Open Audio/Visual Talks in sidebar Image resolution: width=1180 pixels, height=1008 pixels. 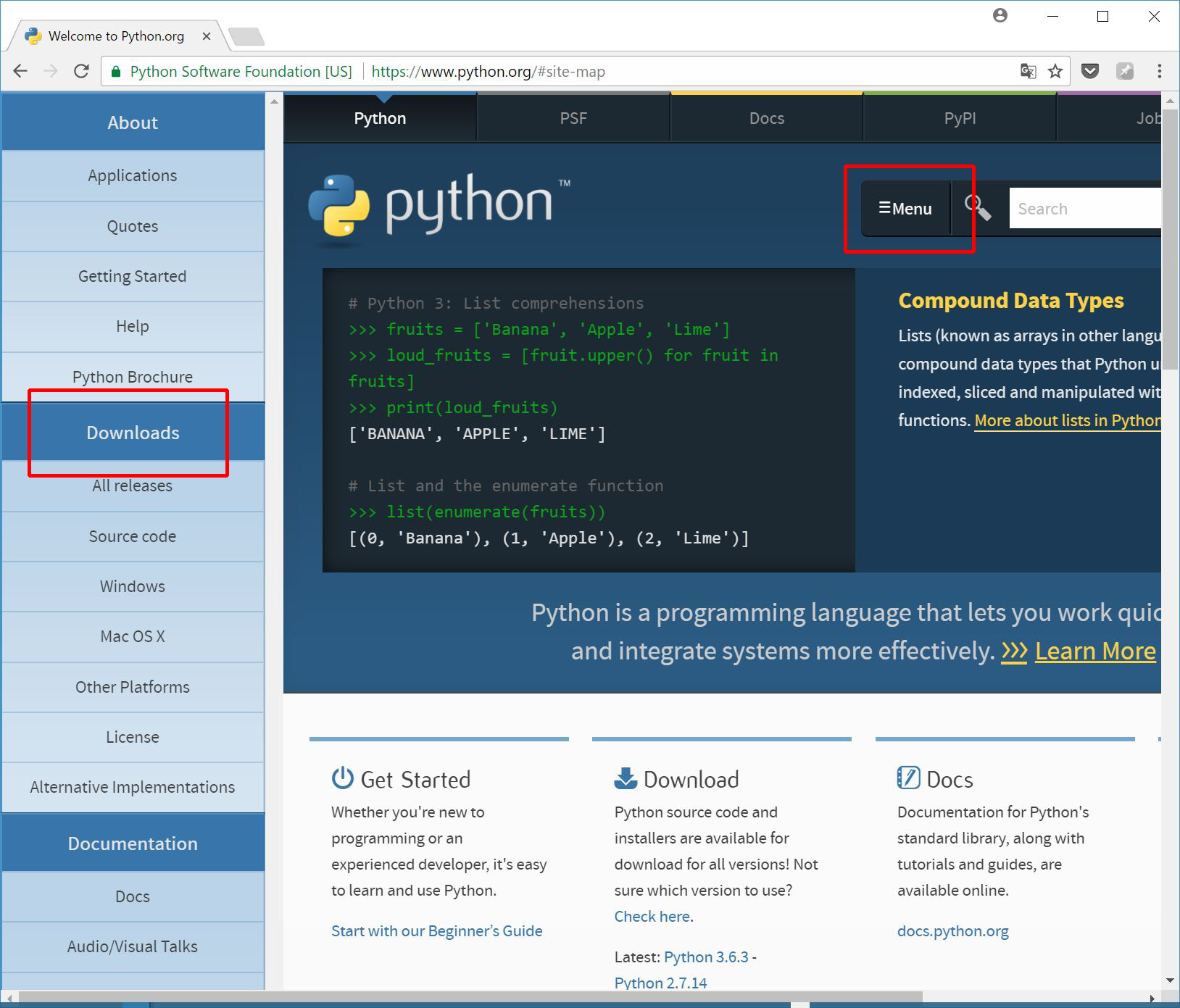pyautogui.click(x=133, y=946)
